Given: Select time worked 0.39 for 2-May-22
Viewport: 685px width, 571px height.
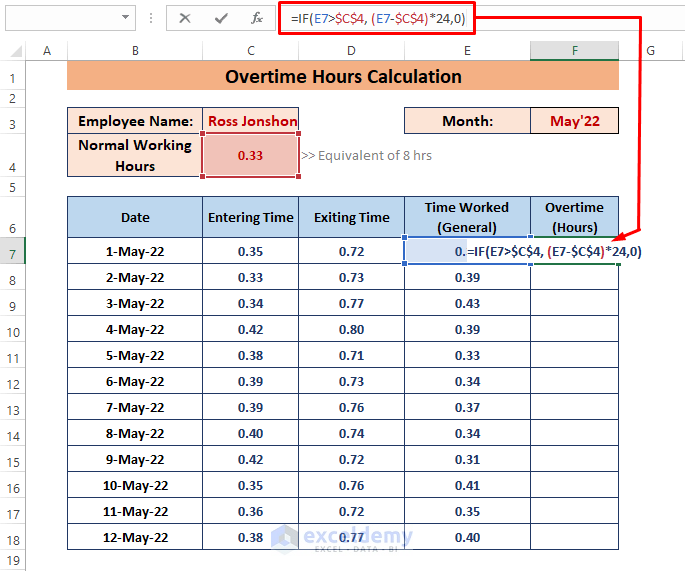Looking at the screenshot, I should (x=467, y=277).
